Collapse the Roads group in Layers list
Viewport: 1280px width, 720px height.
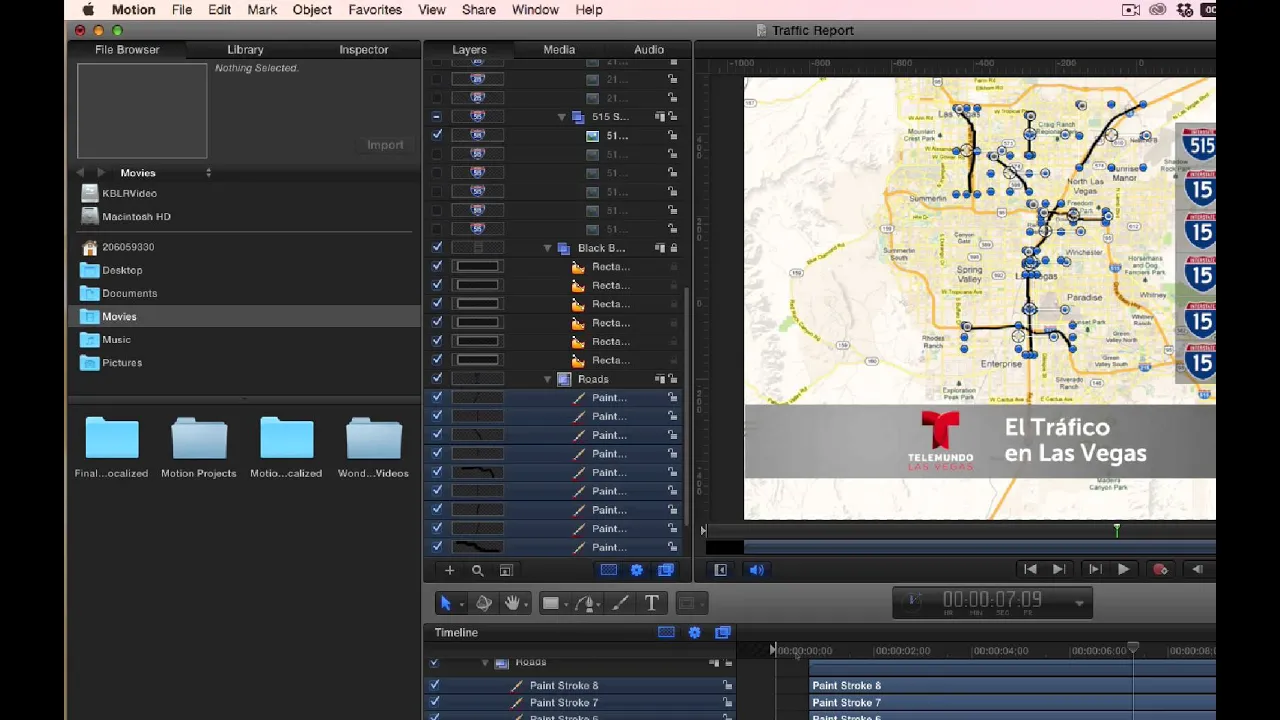click(x=548, y=379)
